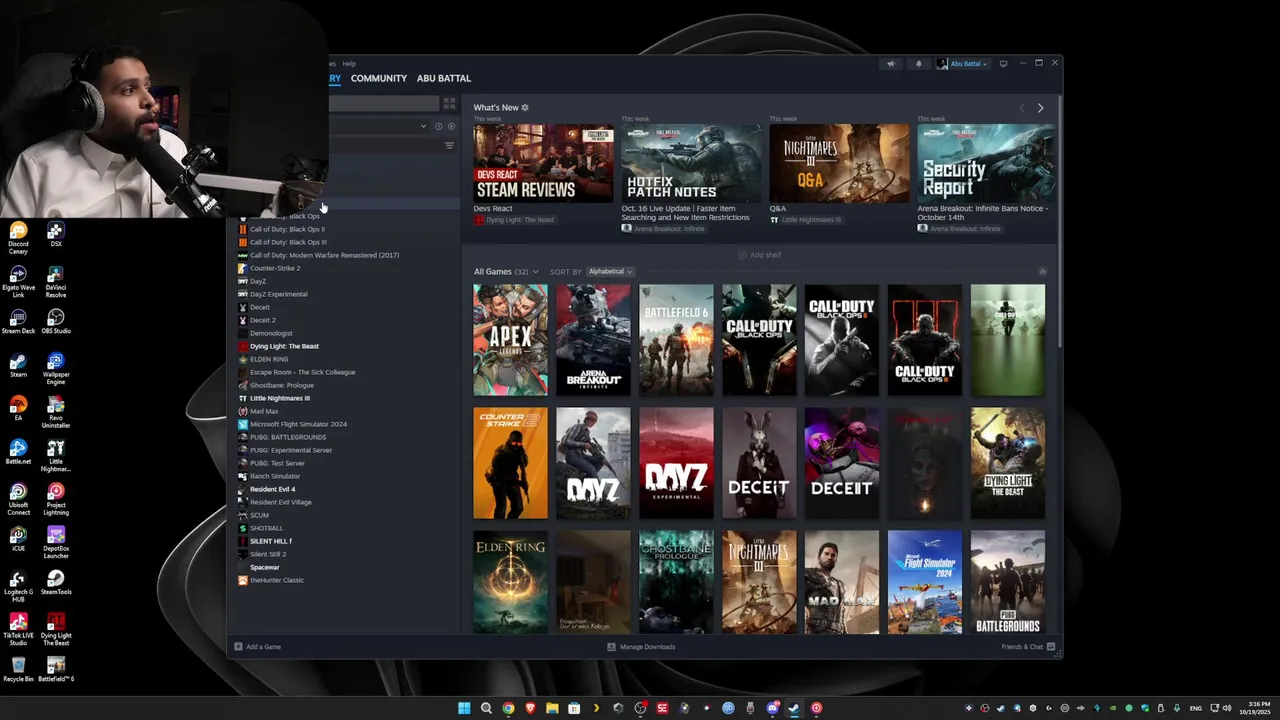
Task: Open the COMMUNITY tab
Action: click(x=379, y=78)
